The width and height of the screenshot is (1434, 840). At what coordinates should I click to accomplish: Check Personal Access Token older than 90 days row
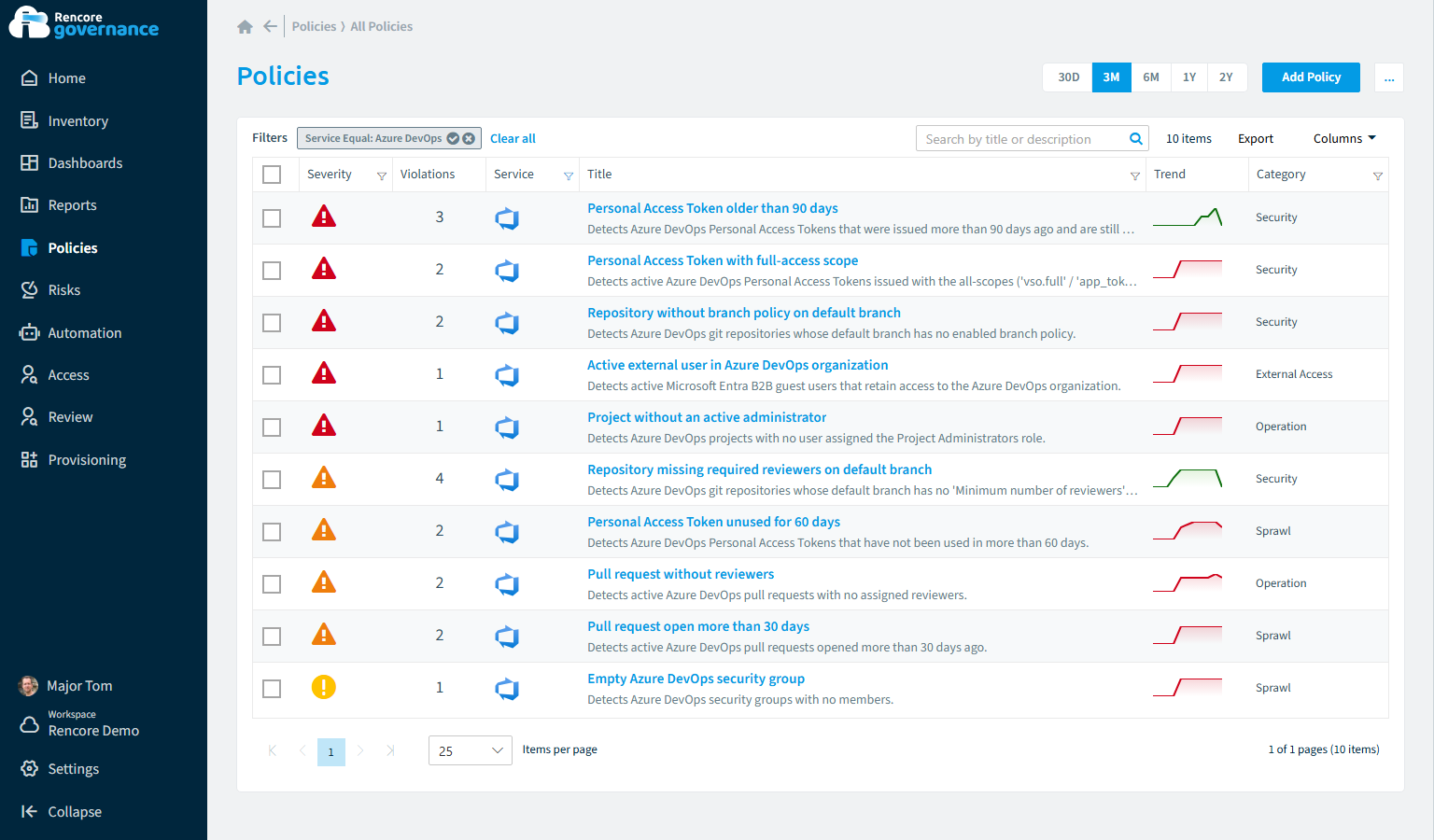[x=272, y=218]
